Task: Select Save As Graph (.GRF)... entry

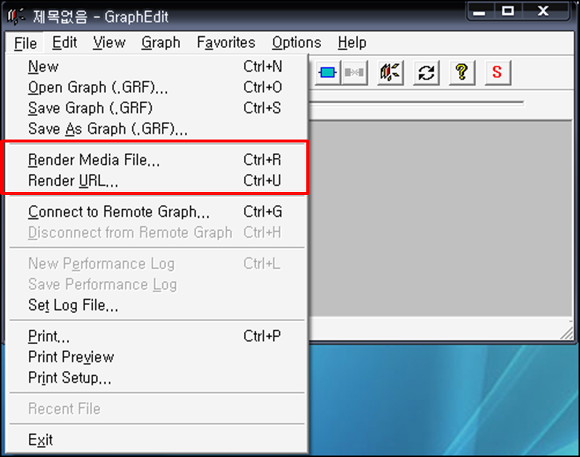Action: coord(157,129)
